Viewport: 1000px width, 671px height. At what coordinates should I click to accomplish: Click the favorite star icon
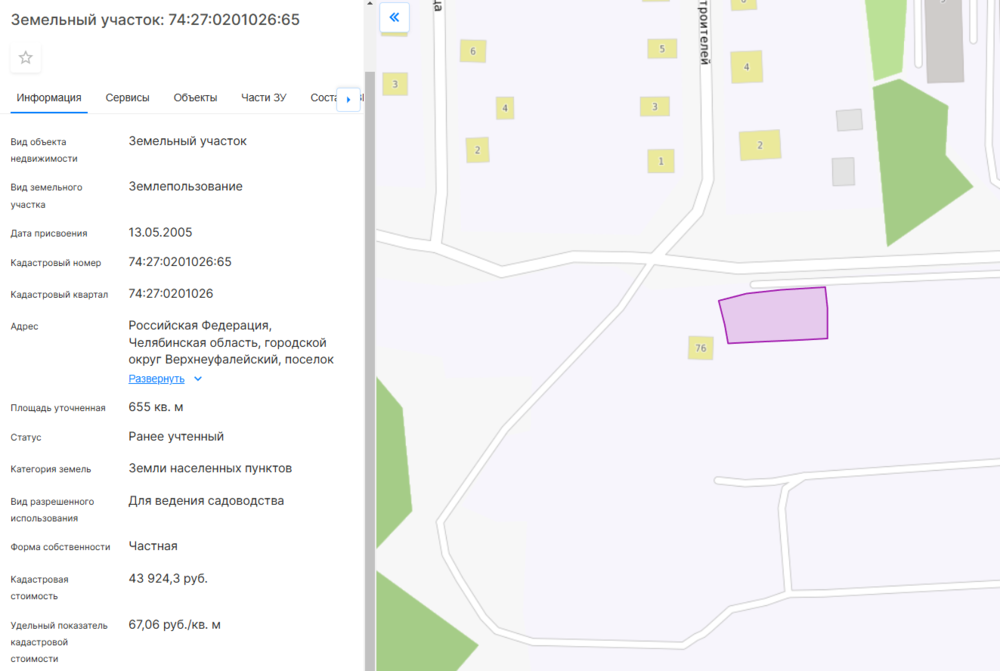[26, 58]
